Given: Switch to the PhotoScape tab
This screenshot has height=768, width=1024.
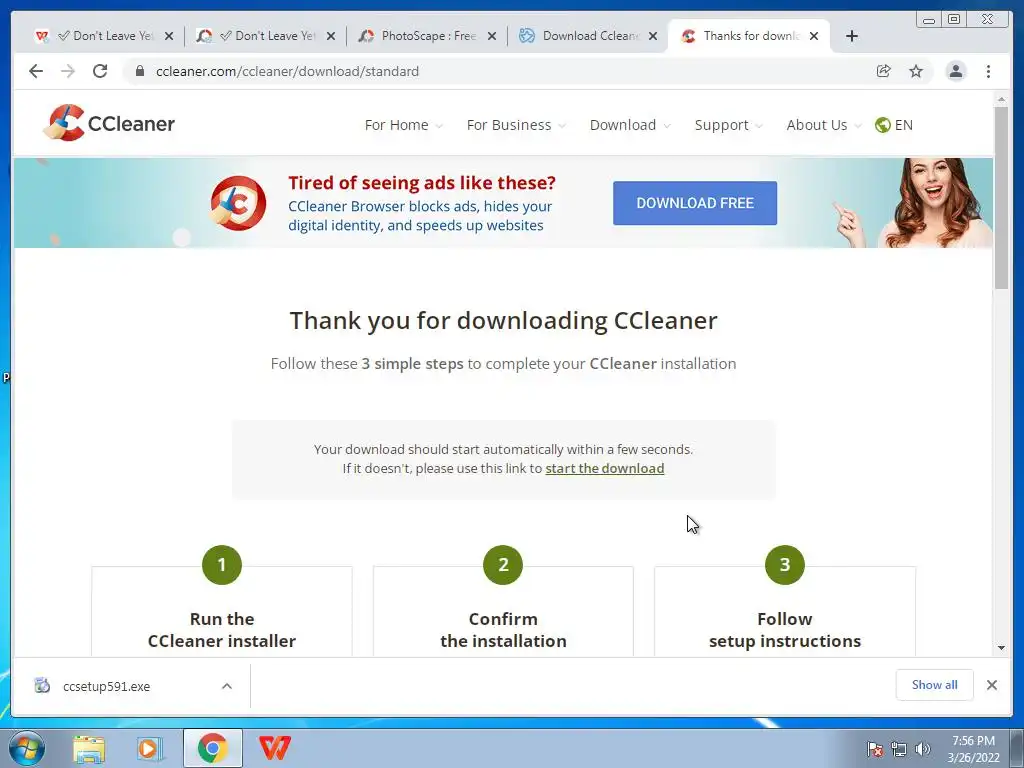Looking at the screenshot, I should pos(428,36).
